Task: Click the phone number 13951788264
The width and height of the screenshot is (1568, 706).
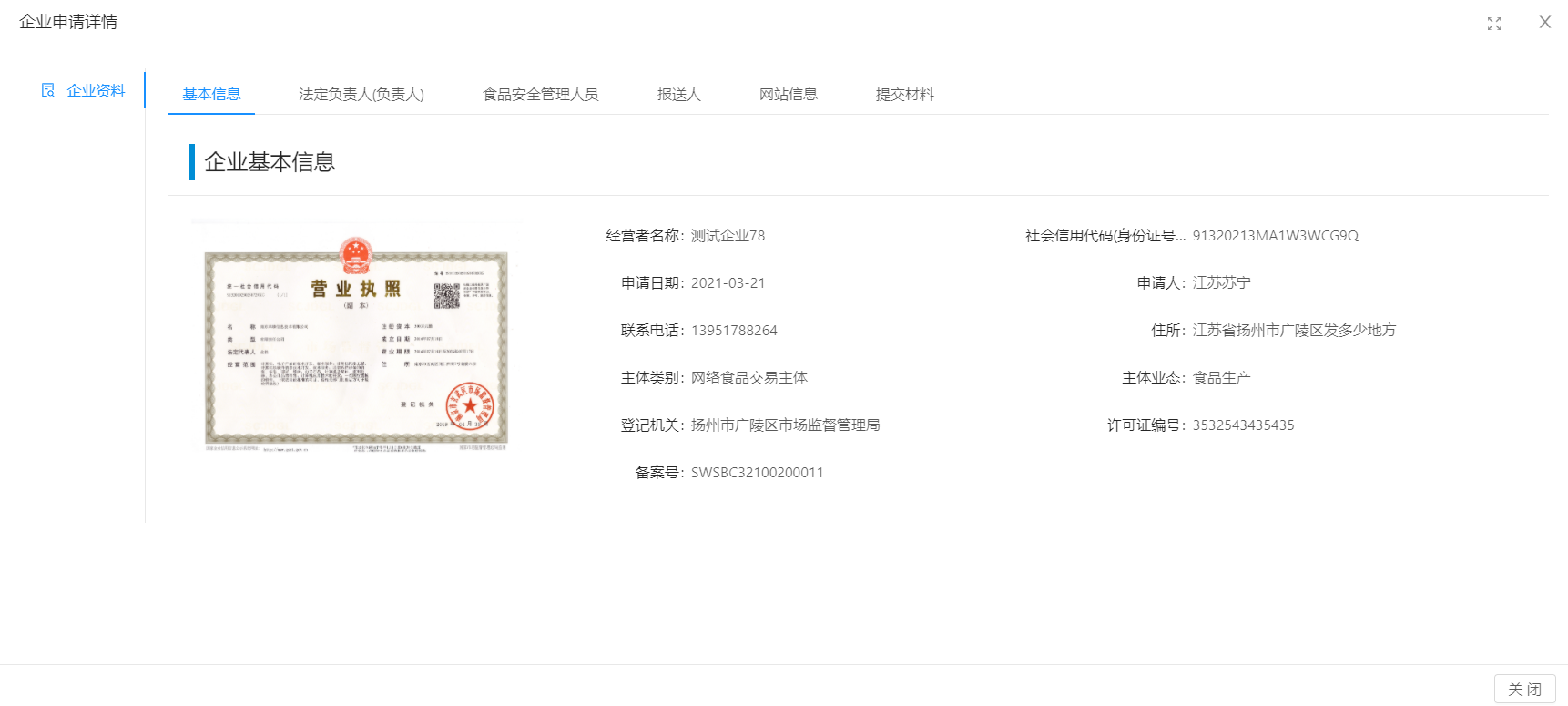Action: click(x=734, y=331)
